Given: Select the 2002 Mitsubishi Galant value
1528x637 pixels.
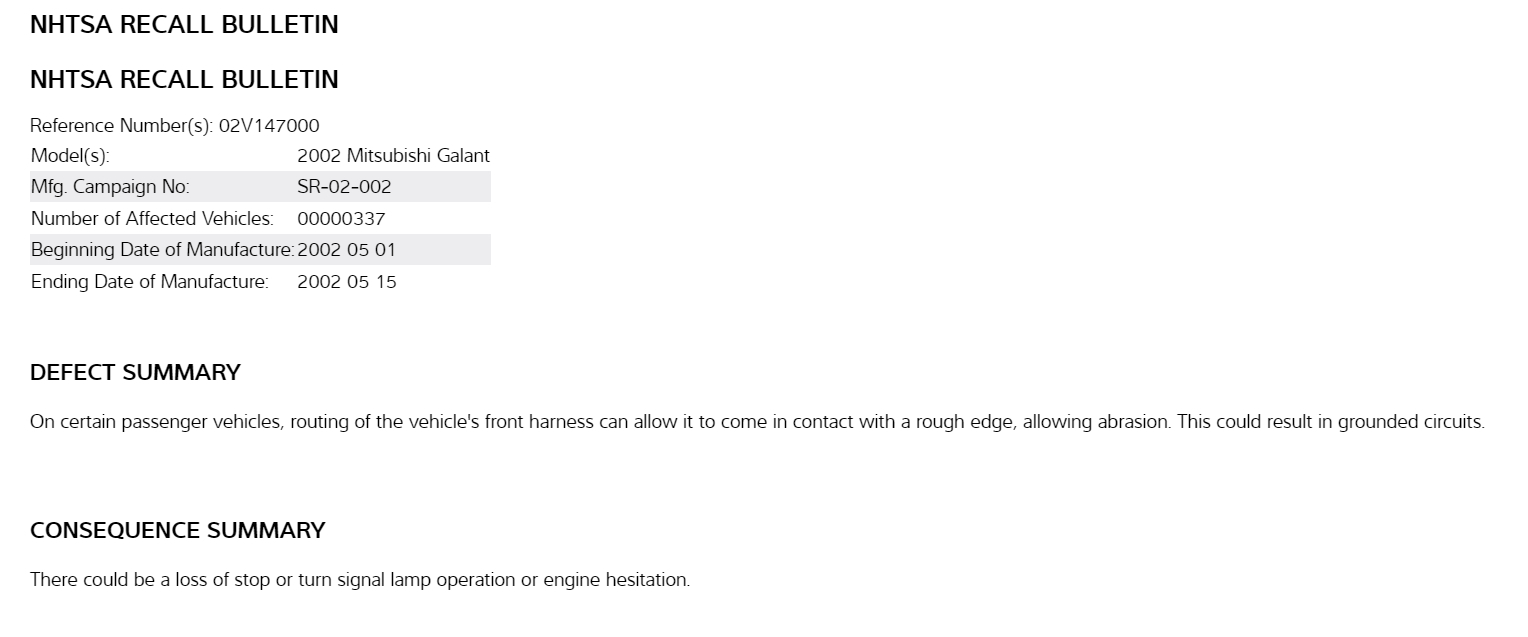Looking at the screenshot, I should pos(393,156).
